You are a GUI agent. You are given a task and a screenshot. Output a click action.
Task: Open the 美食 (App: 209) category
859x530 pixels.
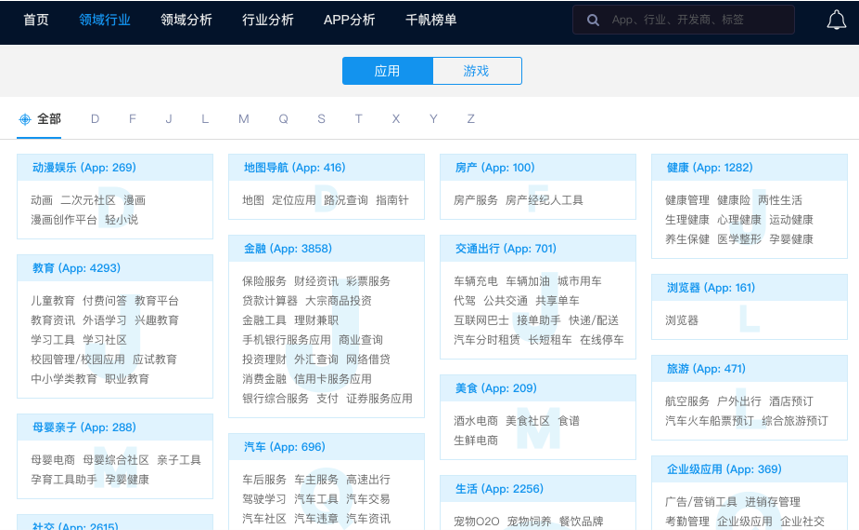click(x=496, y=389)
